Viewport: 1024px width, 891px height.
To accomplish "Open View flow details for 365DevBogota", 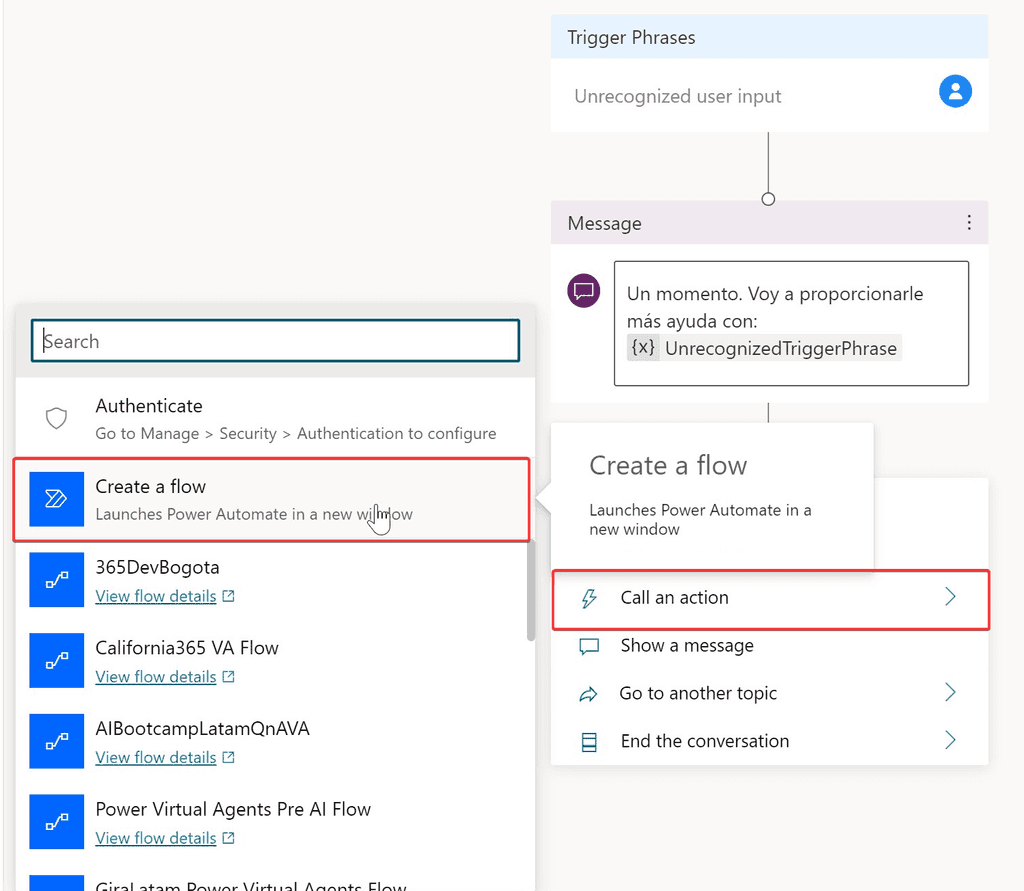I will point(156,596).
